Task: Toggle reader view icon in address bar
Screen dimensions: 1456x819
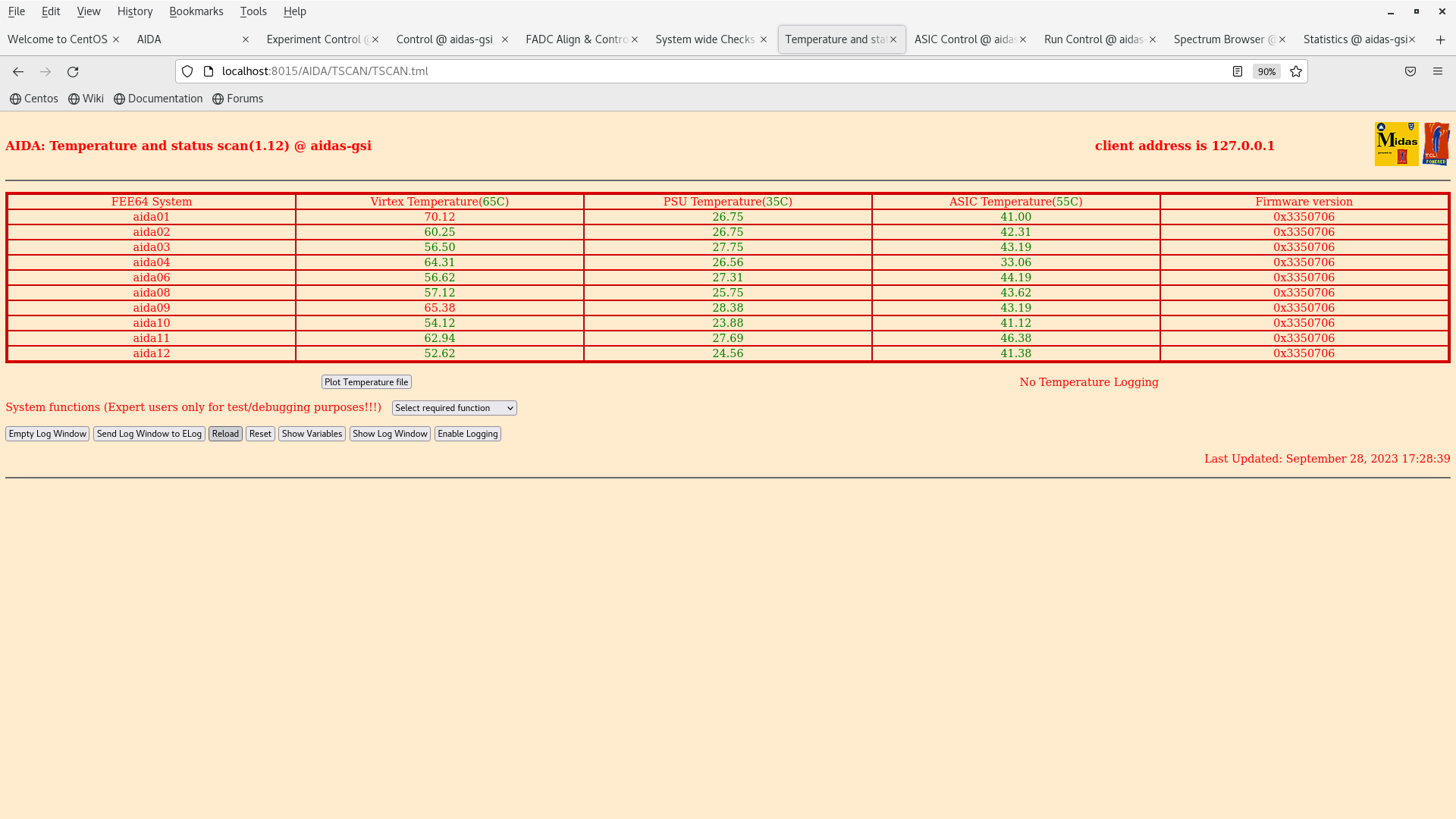Action: point(1238,71)
